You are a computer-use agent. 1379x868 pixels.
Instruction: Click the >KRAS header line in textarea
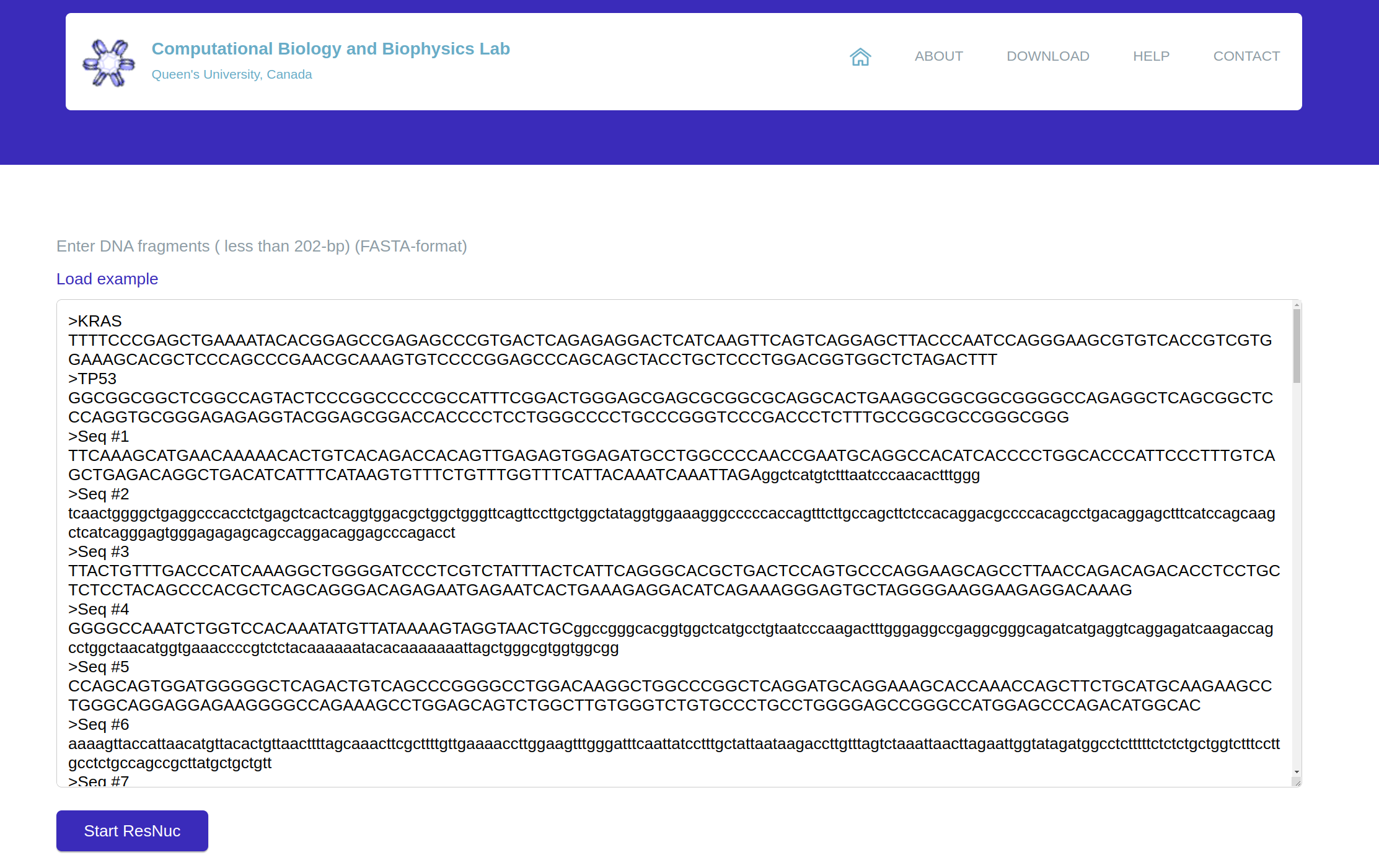(95, 321)
